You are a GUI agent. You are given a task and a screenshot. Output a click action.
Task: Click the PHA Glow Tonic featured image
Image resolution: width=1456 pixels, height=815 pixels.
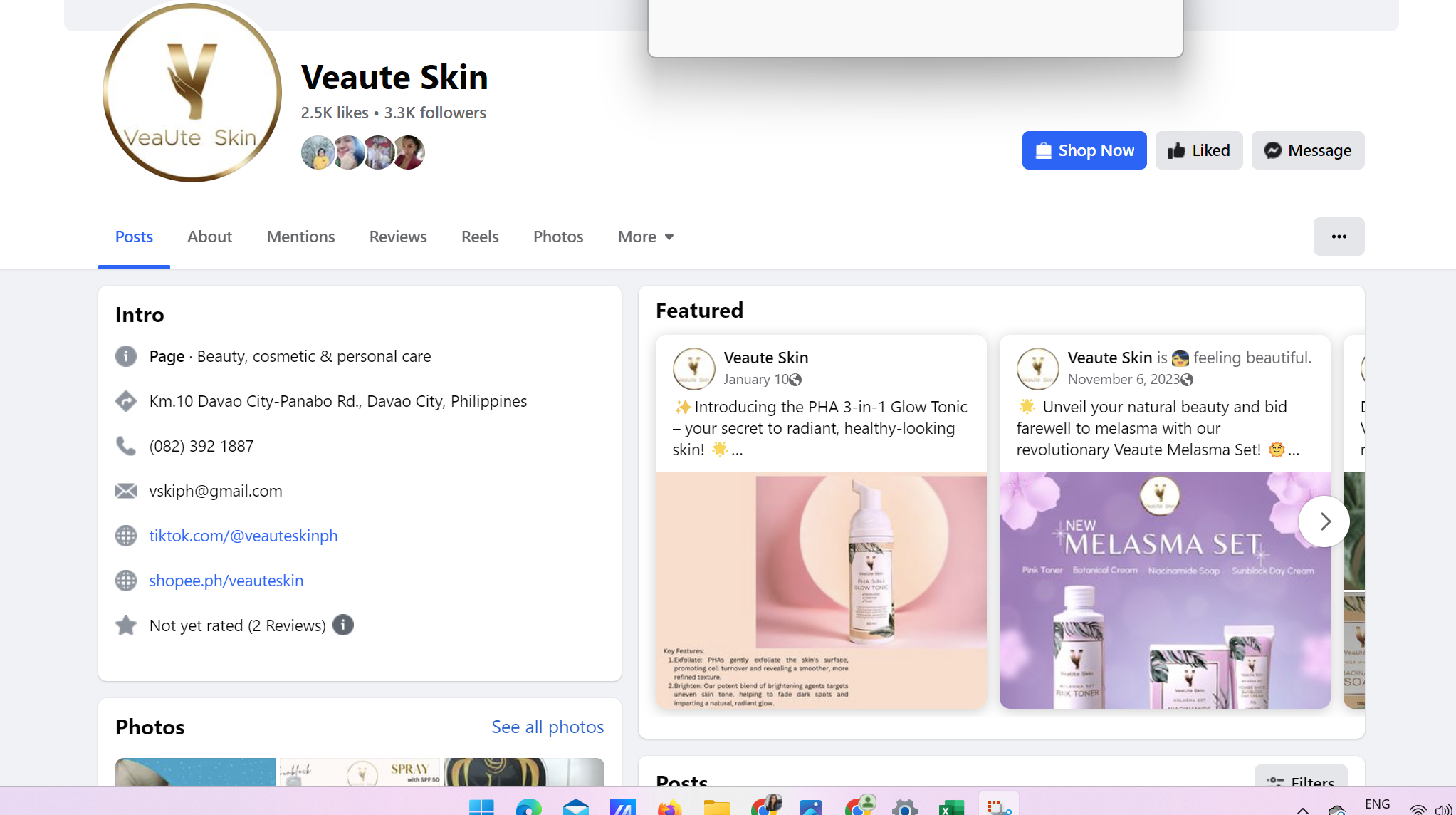coord(821,590)
